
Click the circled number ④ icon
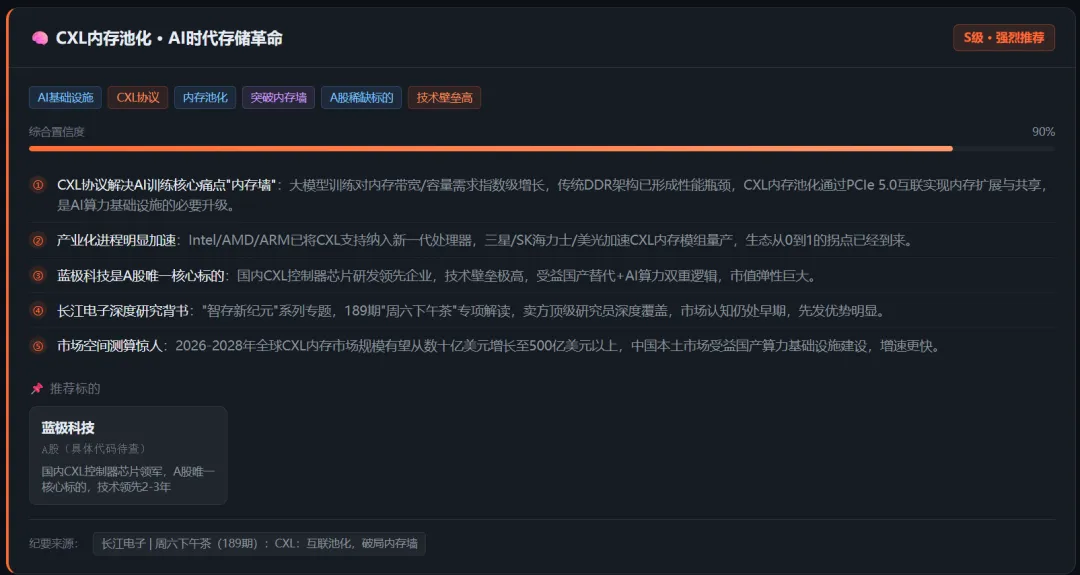[39, 311]
